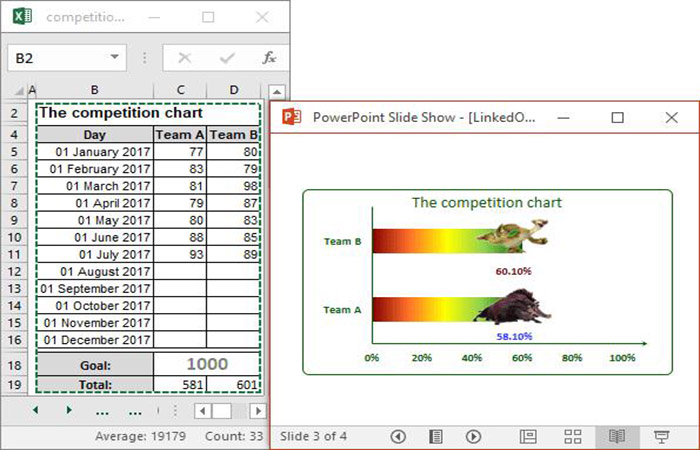The height and width of the screenshot is (450, 700).
Task: Select column C header
Action: [180, 90]
